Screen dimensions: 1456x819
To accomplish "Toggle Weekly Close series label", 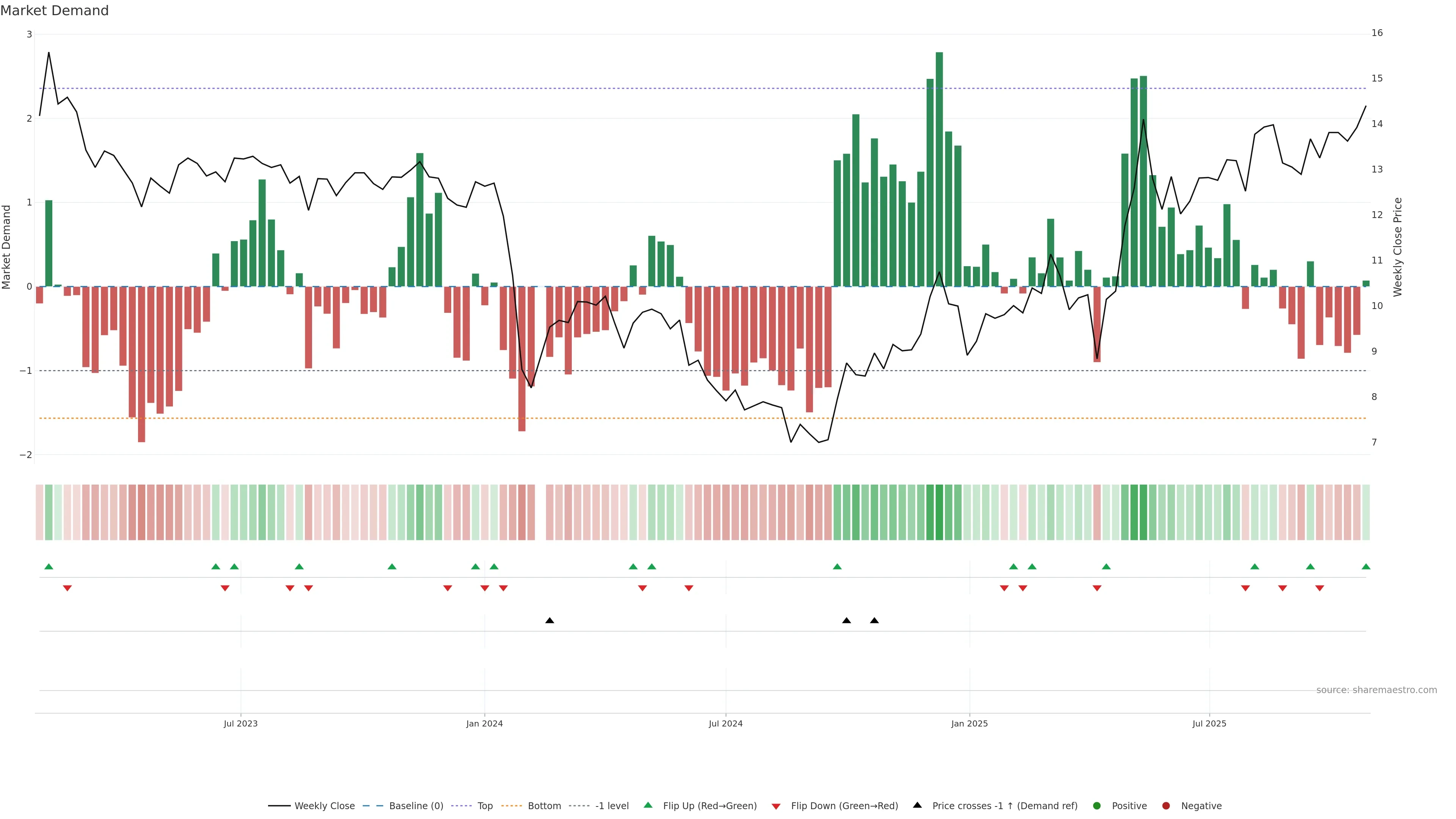I will [325, 806].
